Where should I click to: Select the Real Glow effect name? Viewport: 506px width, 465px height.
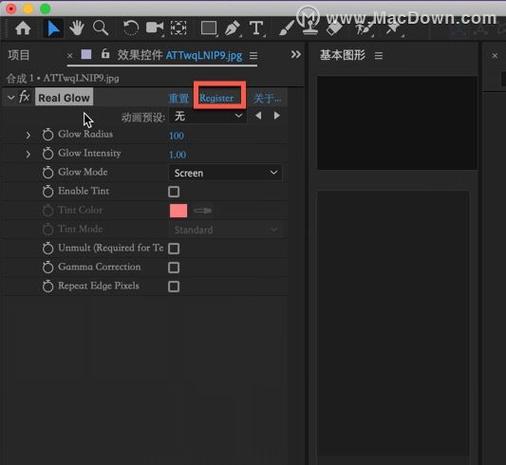pyautogui.click(x=64, y=97)
